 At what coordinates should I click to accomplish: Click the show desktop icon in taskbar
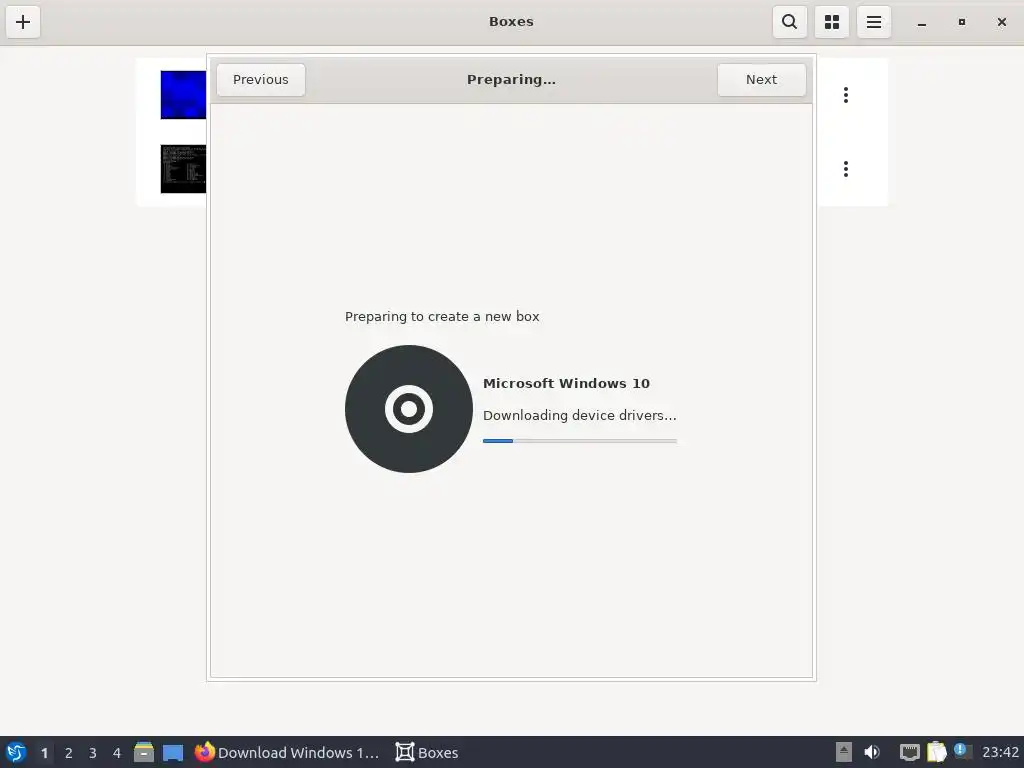click(x=173, y=753)
